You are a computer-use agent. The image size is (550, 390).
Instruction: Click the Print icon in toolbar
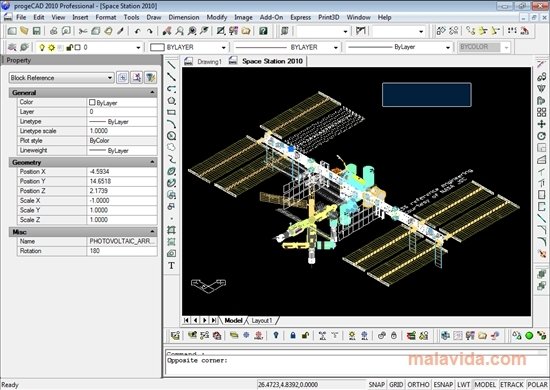click(54, 31)
